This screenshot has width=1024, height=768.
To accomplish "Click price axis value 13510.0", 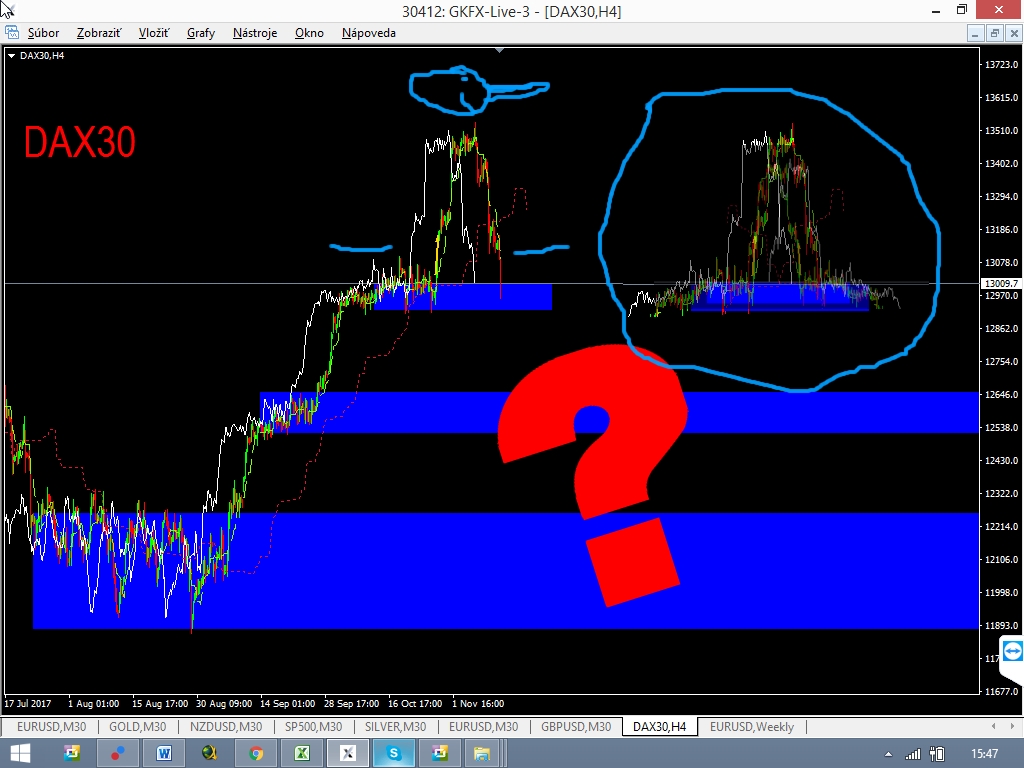I will point(1001,131).
